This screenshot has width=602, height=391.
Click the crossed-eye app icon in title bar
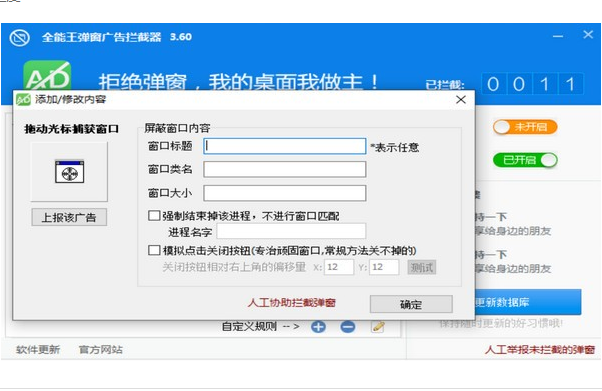(20, 38)
